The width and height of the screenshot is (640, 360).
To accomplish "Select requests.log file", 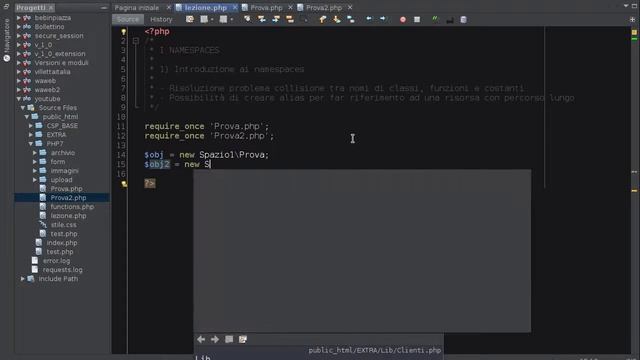I will [62, 270].
